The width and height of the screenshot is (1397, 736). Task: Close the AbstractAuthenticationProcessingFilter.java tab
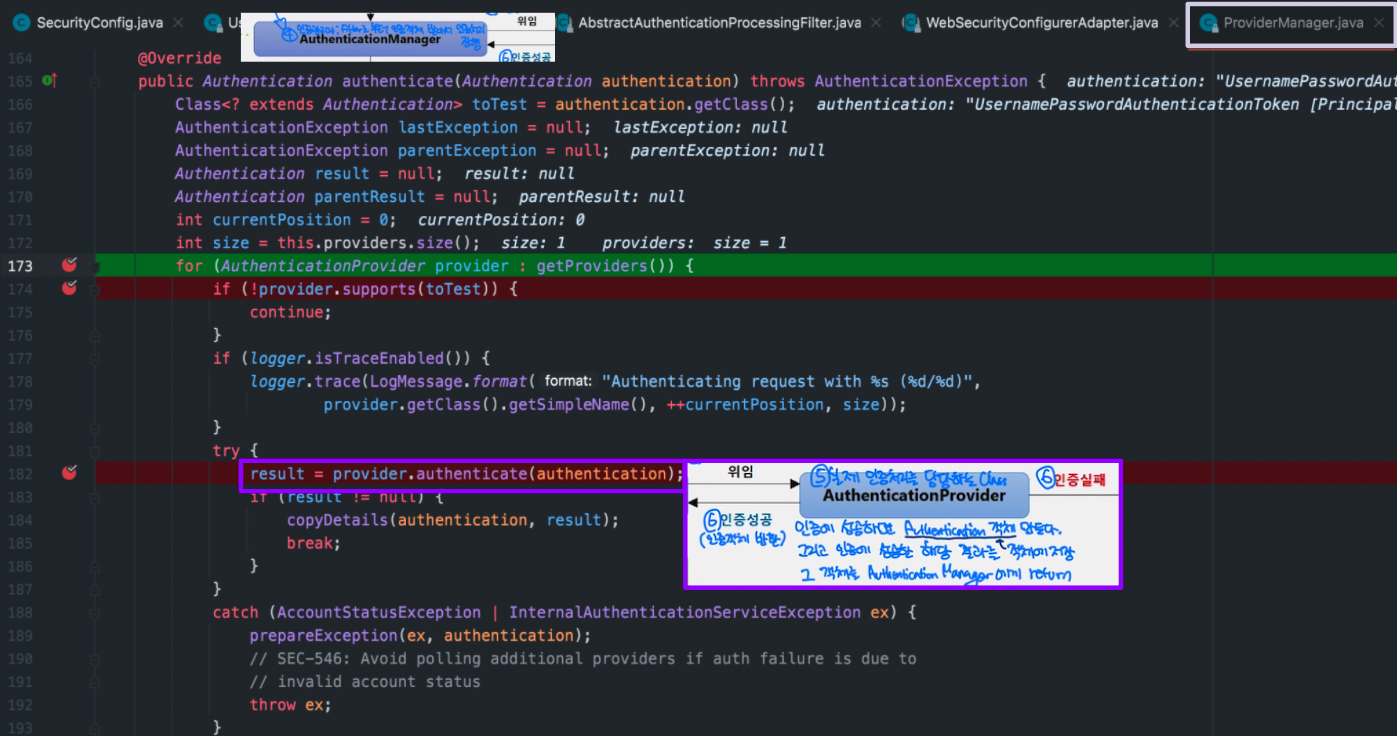[x=876, y=22]
